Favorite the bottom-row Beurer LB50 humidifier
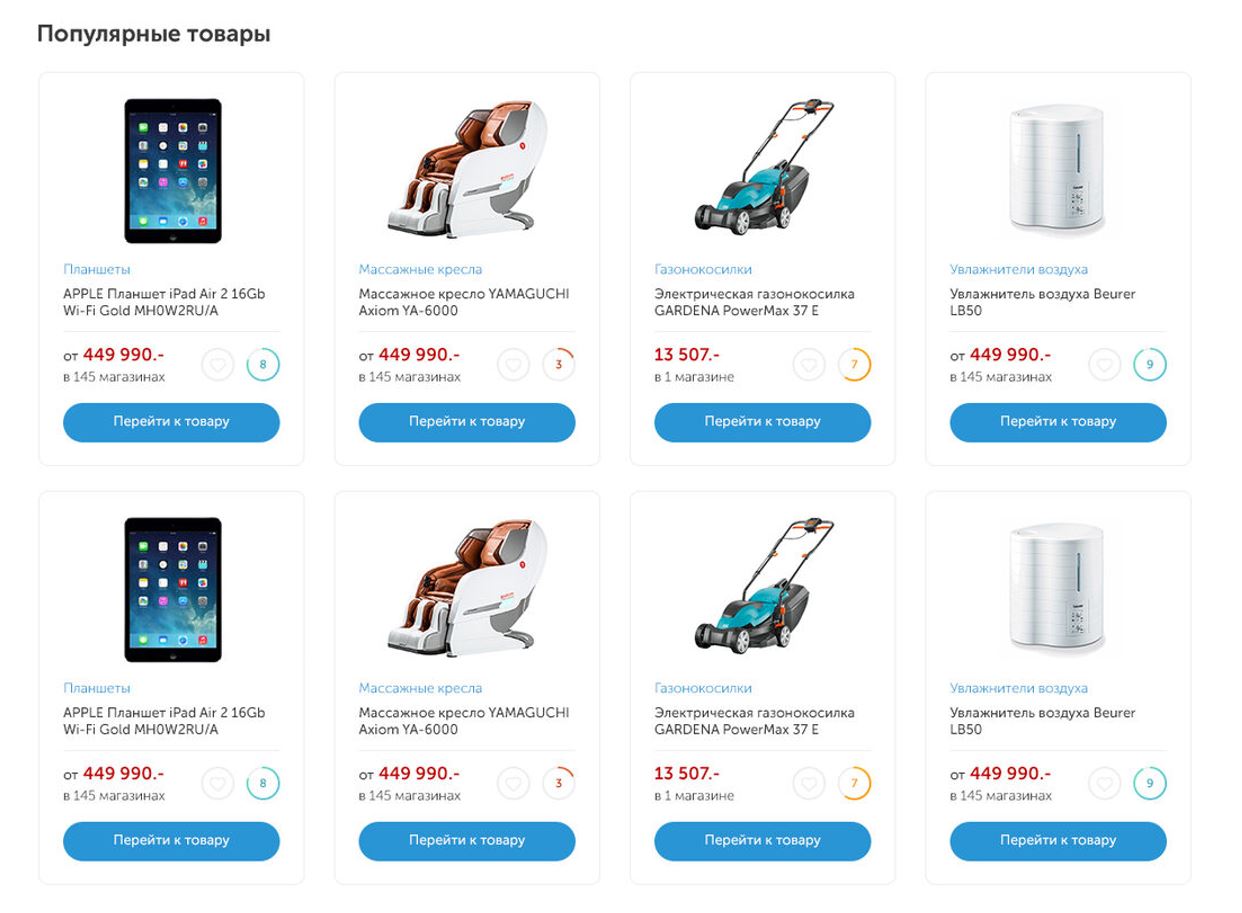This screenshot has height=913, width=1242. [1105, 784]
